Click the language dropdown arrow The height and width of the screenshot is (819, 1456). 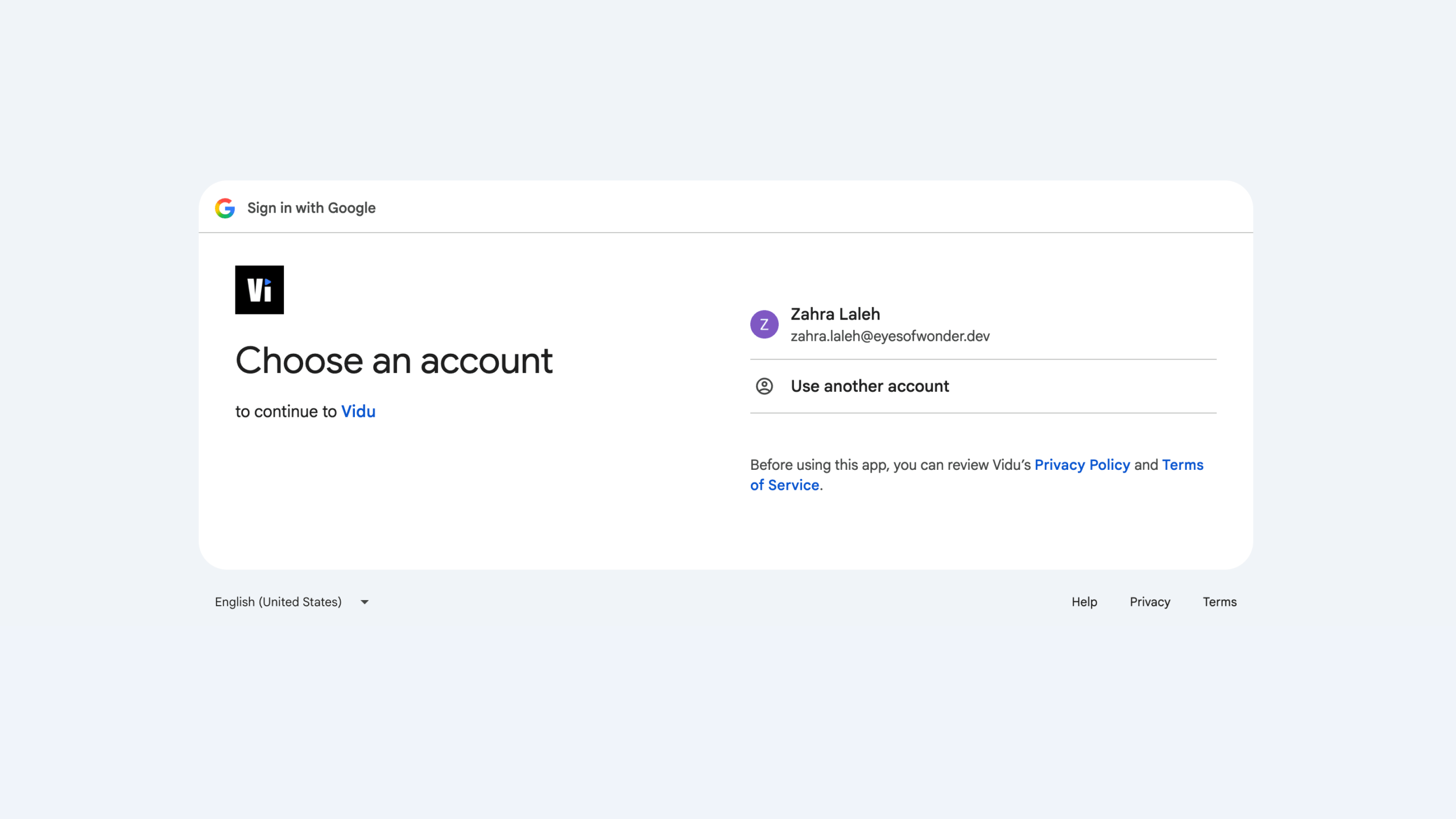(365, 602)
